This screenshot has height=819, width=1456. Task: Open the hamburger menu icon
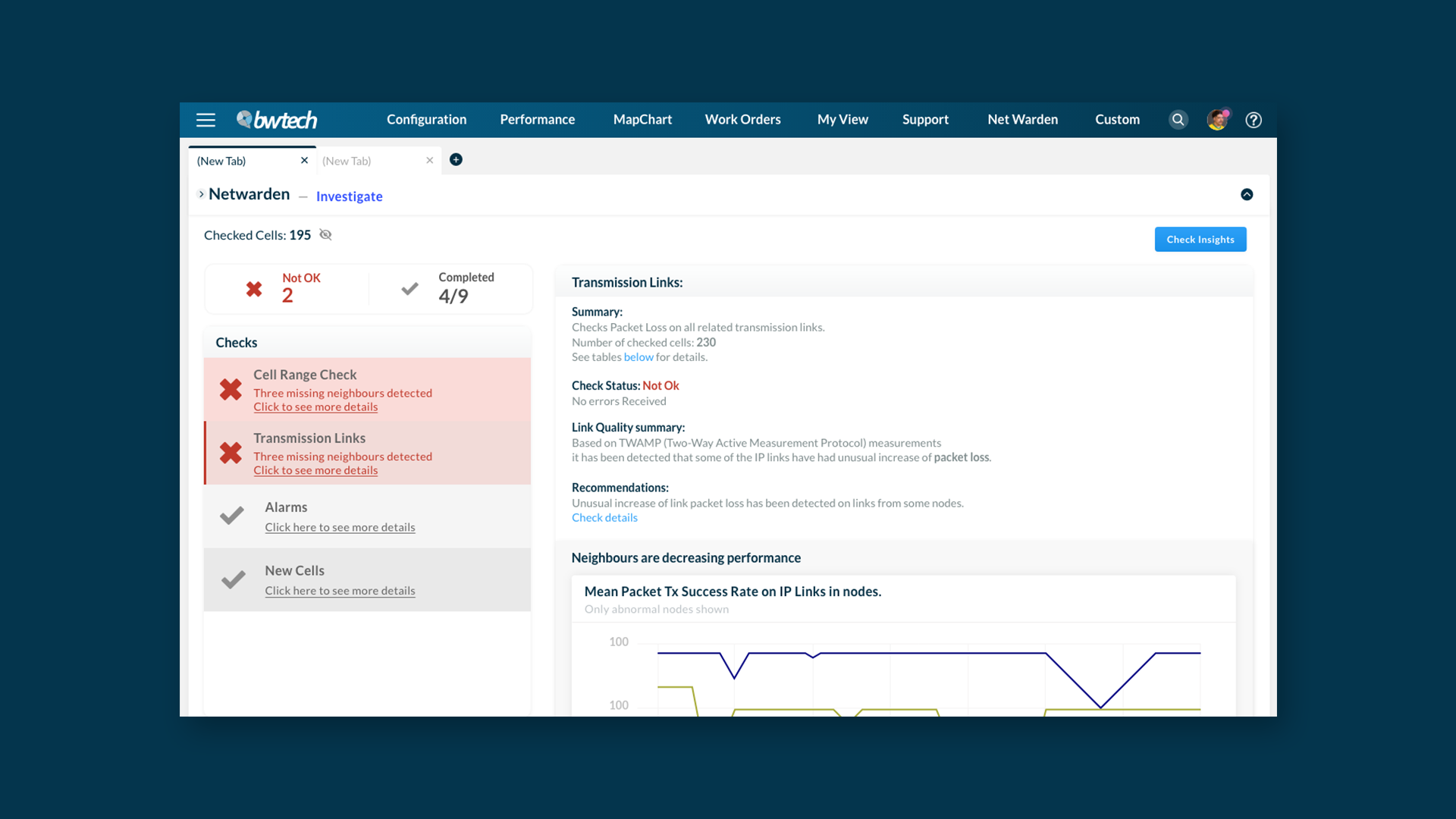pos(206,120)
